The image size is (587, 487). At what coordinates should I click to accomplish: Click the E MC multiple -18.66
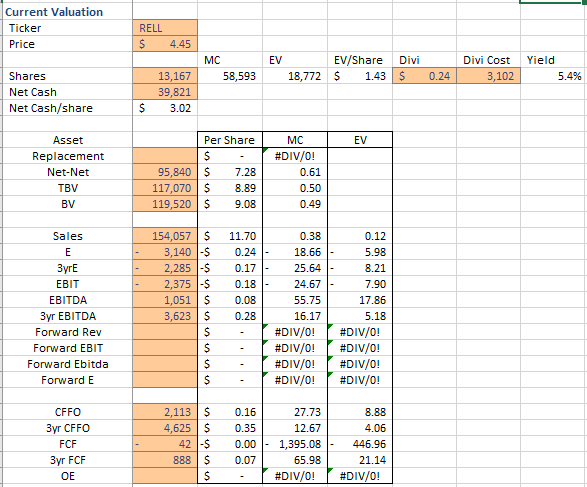[x=295, y=252]
